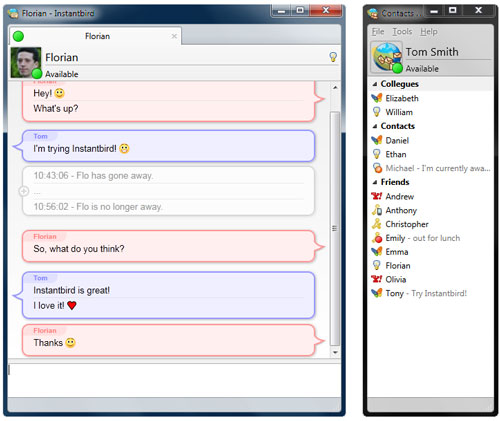This screenshot has height=421, width=500.
Task: Click the smiley after "Thanks"
Action: [x=70, y=342]
